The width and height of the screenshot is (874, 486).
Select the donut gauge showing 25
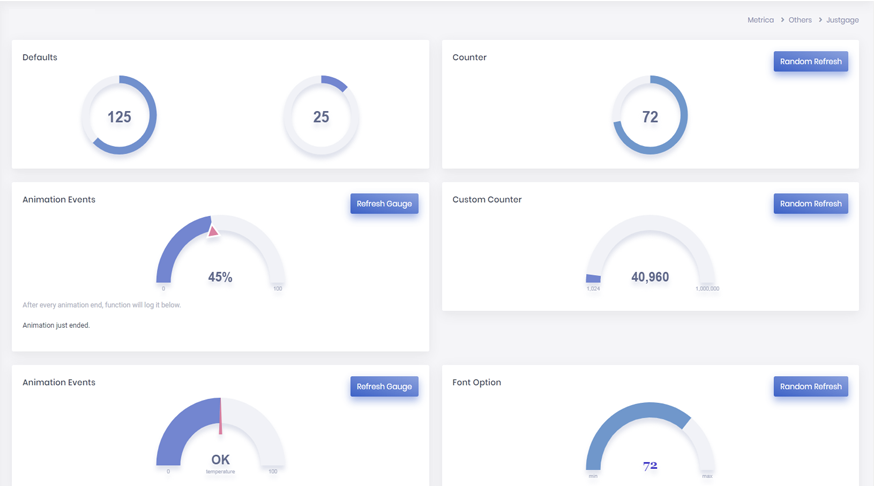321,116
